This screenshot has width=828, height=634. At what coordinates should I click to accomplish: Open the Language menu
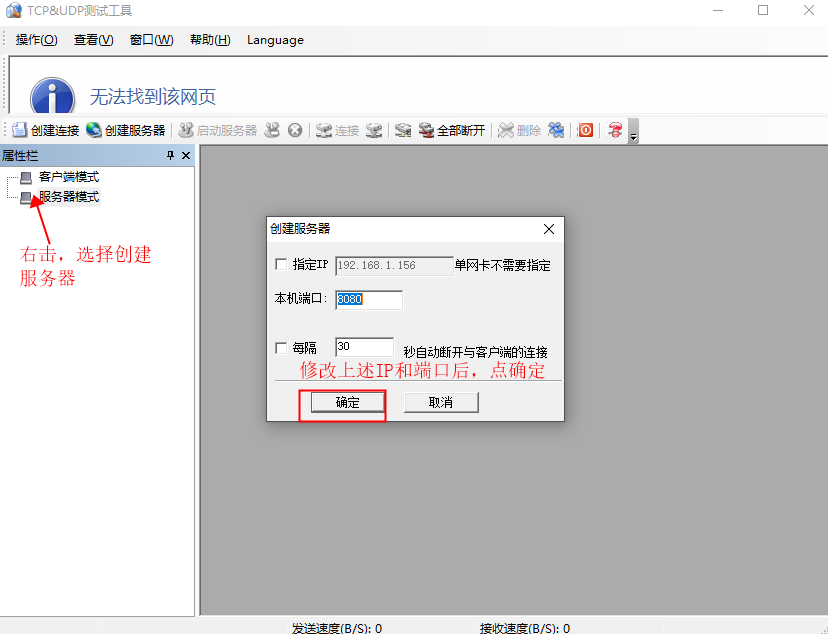pos(275,40)
